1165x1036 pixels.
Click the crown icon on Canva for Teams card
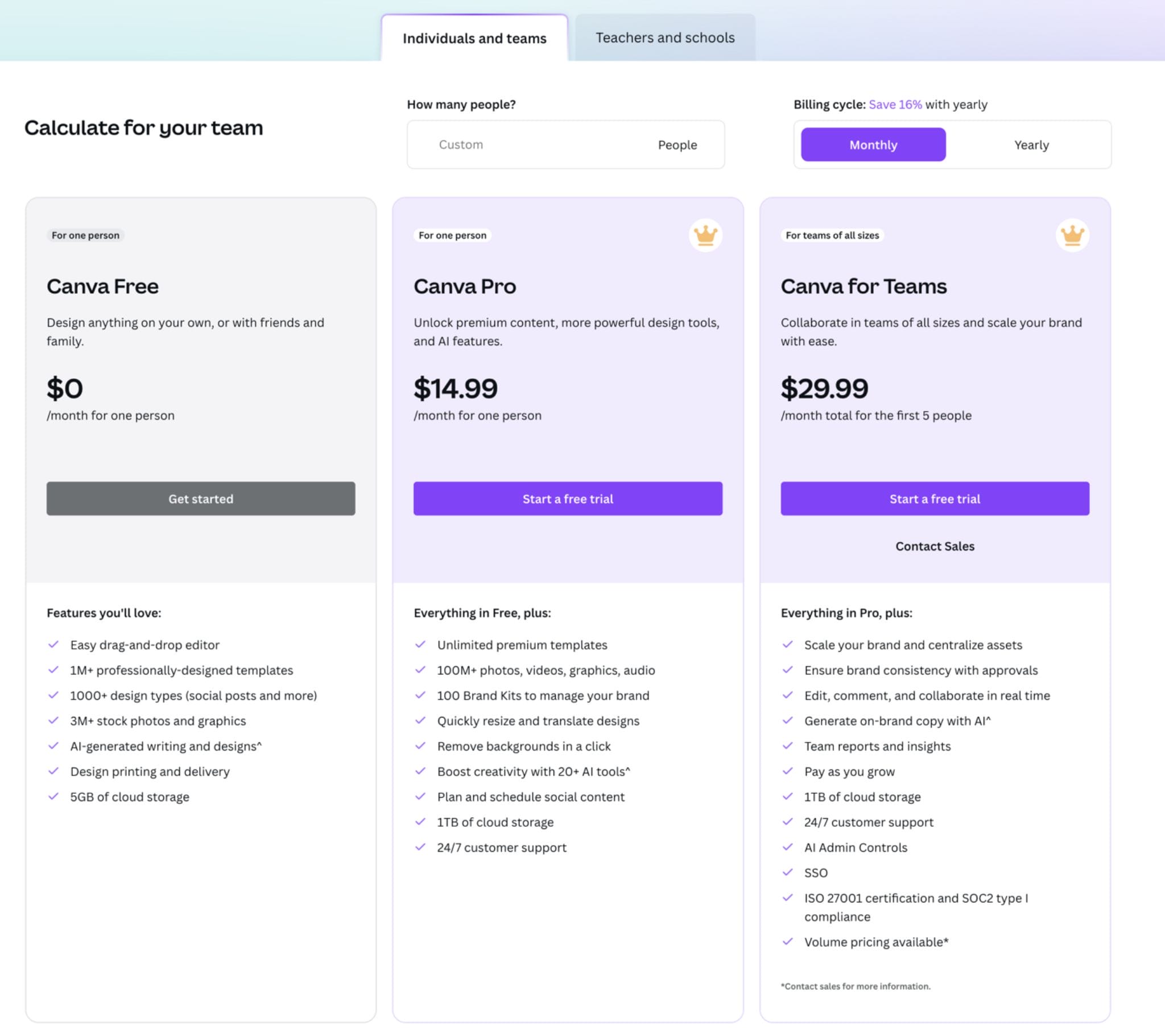pyautogui.click(x=1072, y=235)
